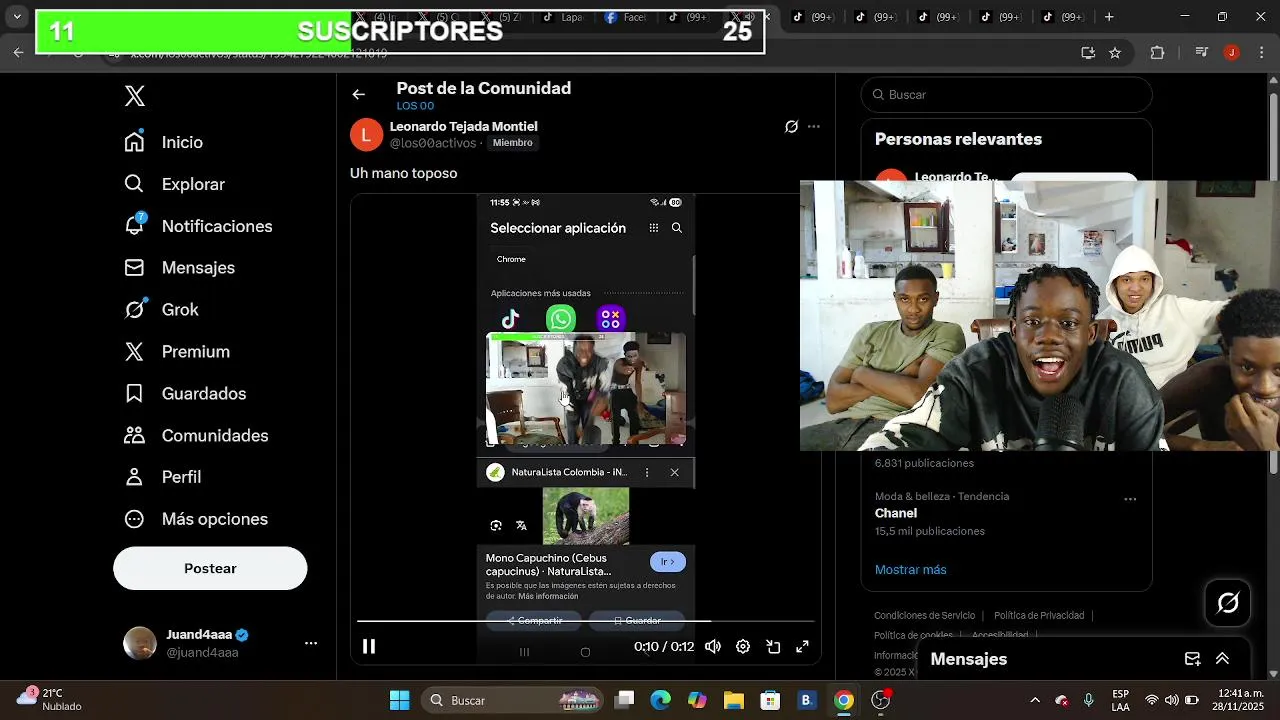Open Leonardo Tejada Montiel profile avatar
The image size is (1280, 720).
coord(366,134)
